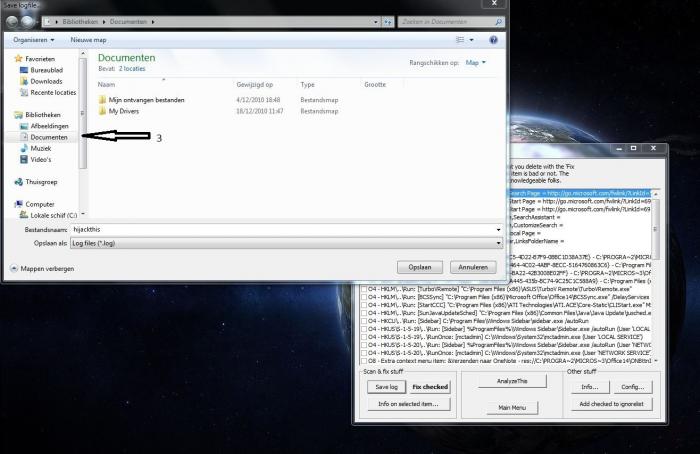Check the TurboVRemote O4 entry checkbox
The height and width of the screenshot is (454, 700).
pos(364,289)
